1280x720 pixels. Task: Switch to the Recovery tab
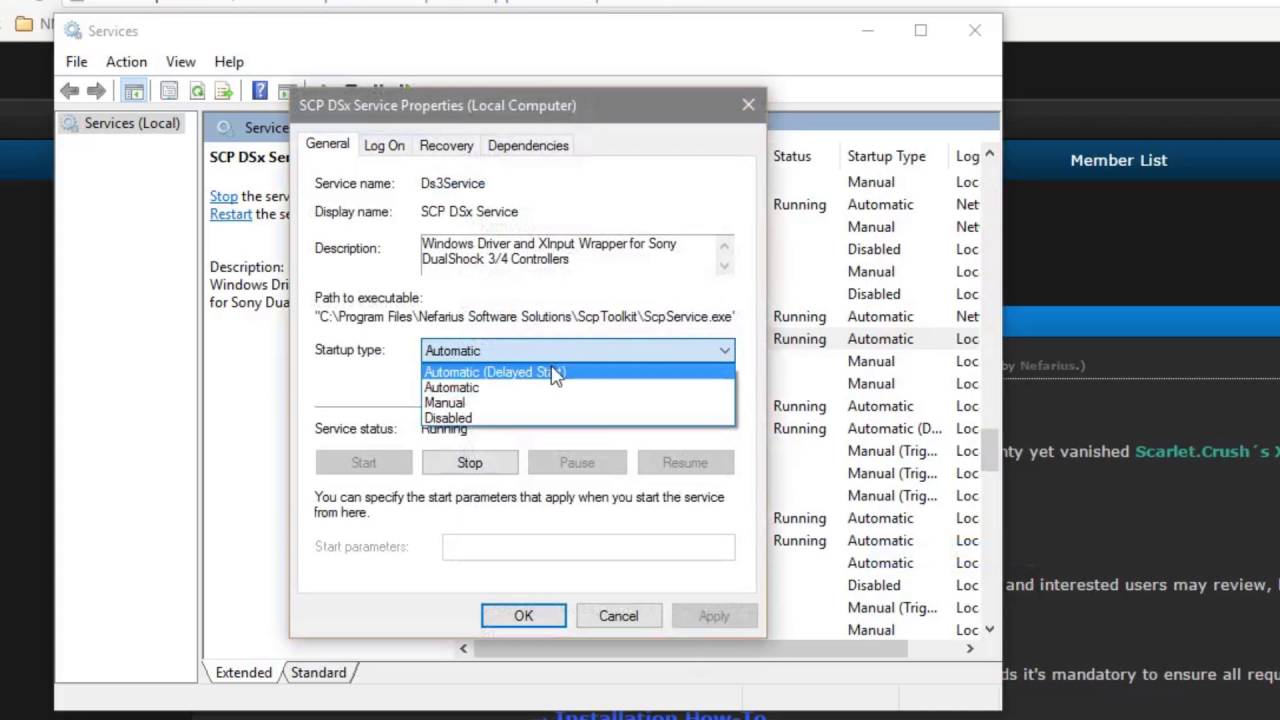click(446, 146)
